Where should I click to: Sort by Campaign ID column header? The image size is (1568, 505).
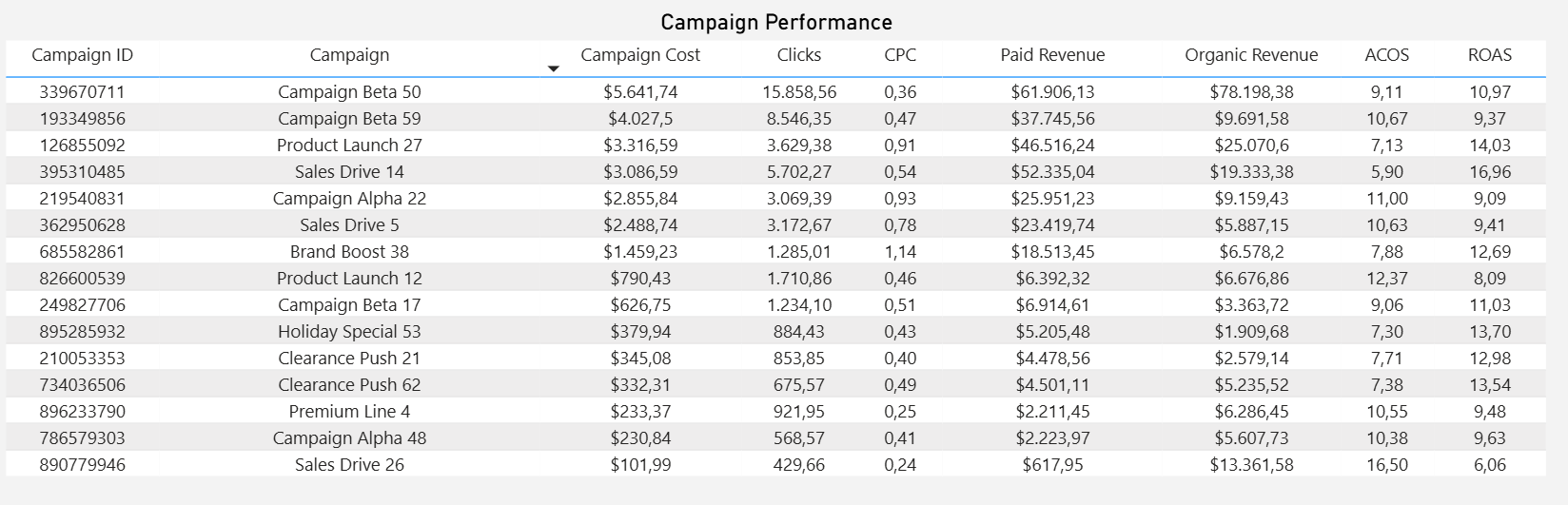(x=83, y=55)
